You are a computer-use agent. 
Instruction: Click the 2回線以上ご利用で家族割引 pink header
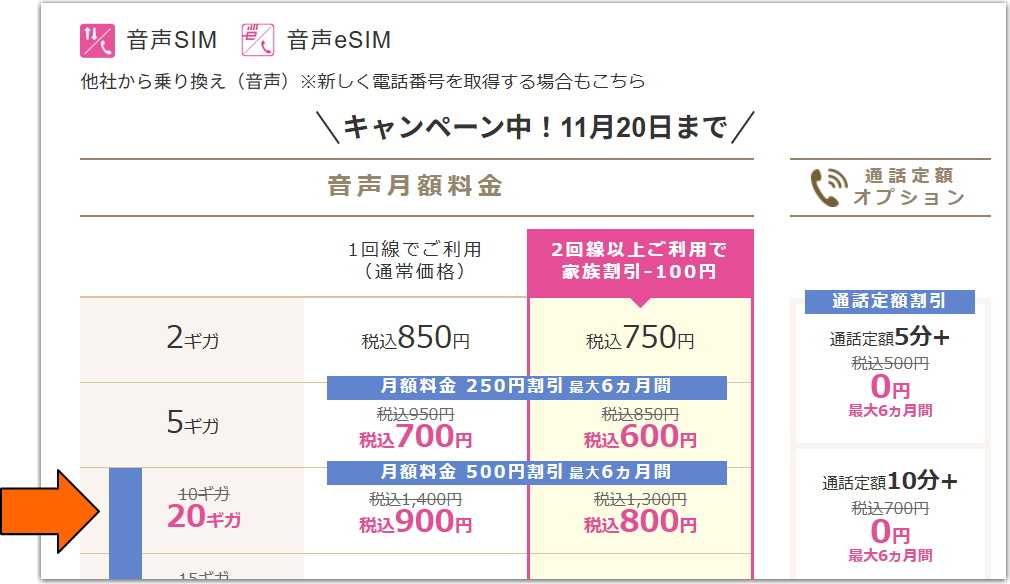(640, 261)
